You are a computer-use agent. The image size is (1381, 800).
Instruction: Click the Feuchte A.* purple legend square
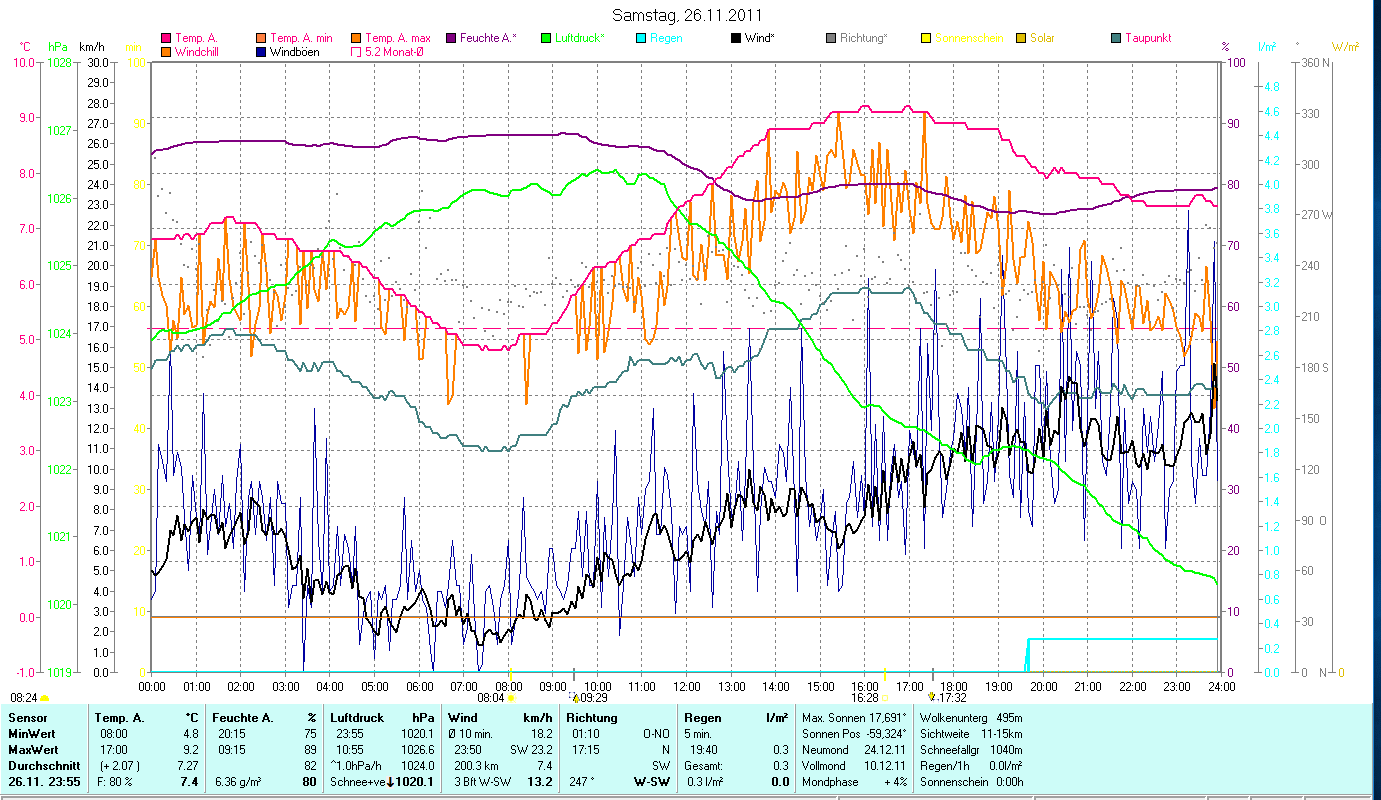point(451,38)
